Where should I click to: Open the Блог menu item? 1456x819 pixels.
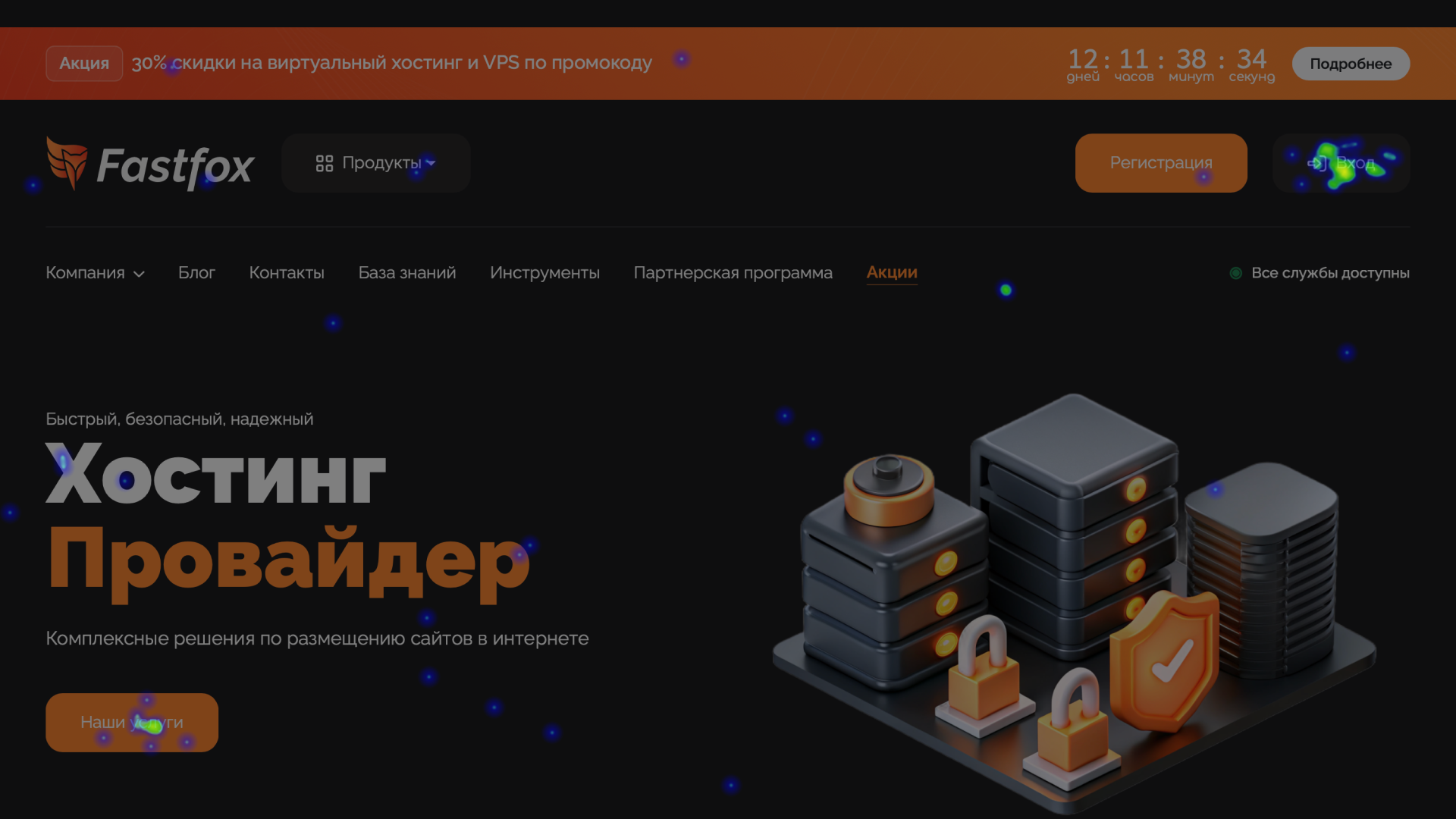196,273
